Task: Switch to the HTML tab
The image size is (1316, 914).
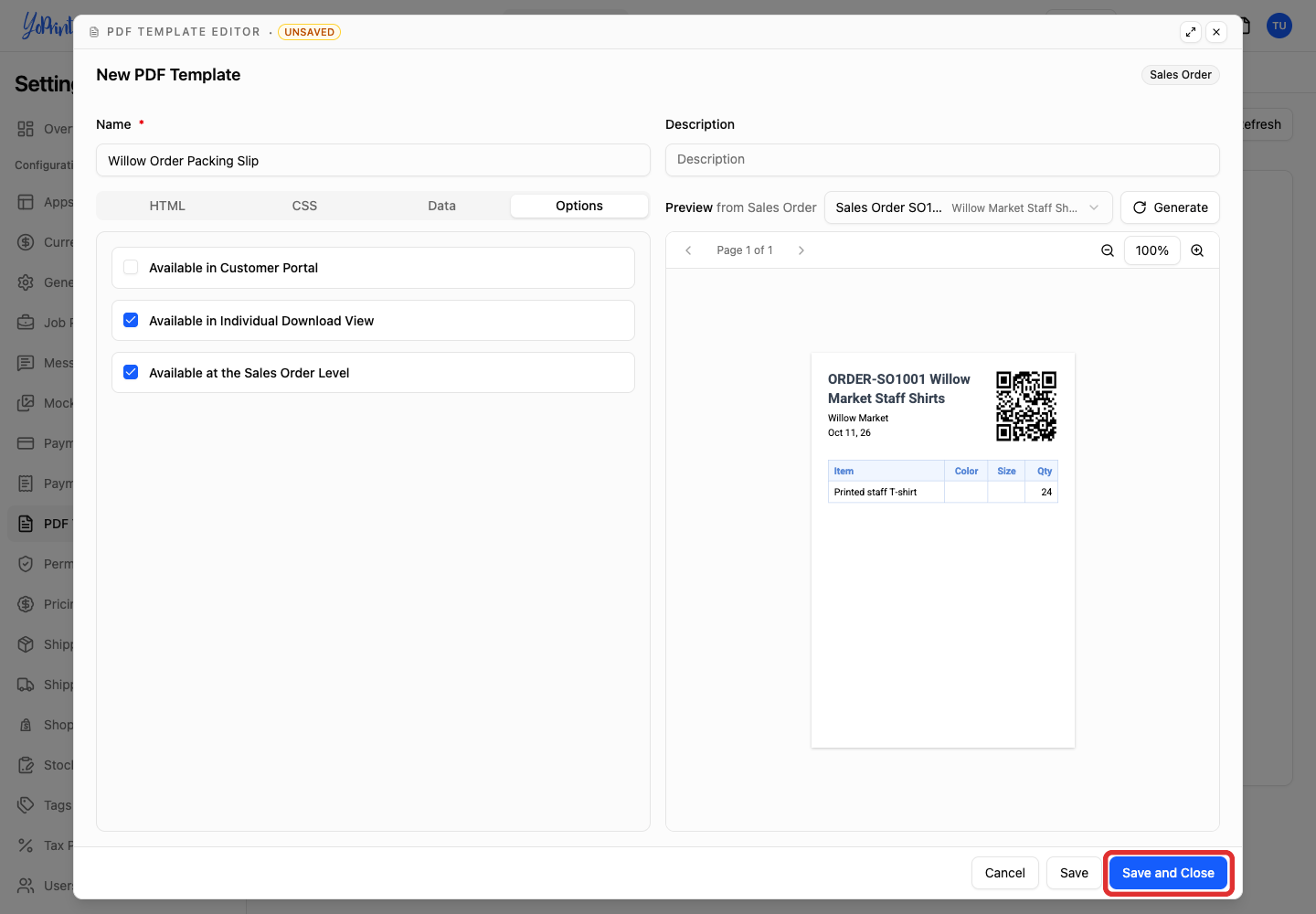Action: [x=167, y=206]
